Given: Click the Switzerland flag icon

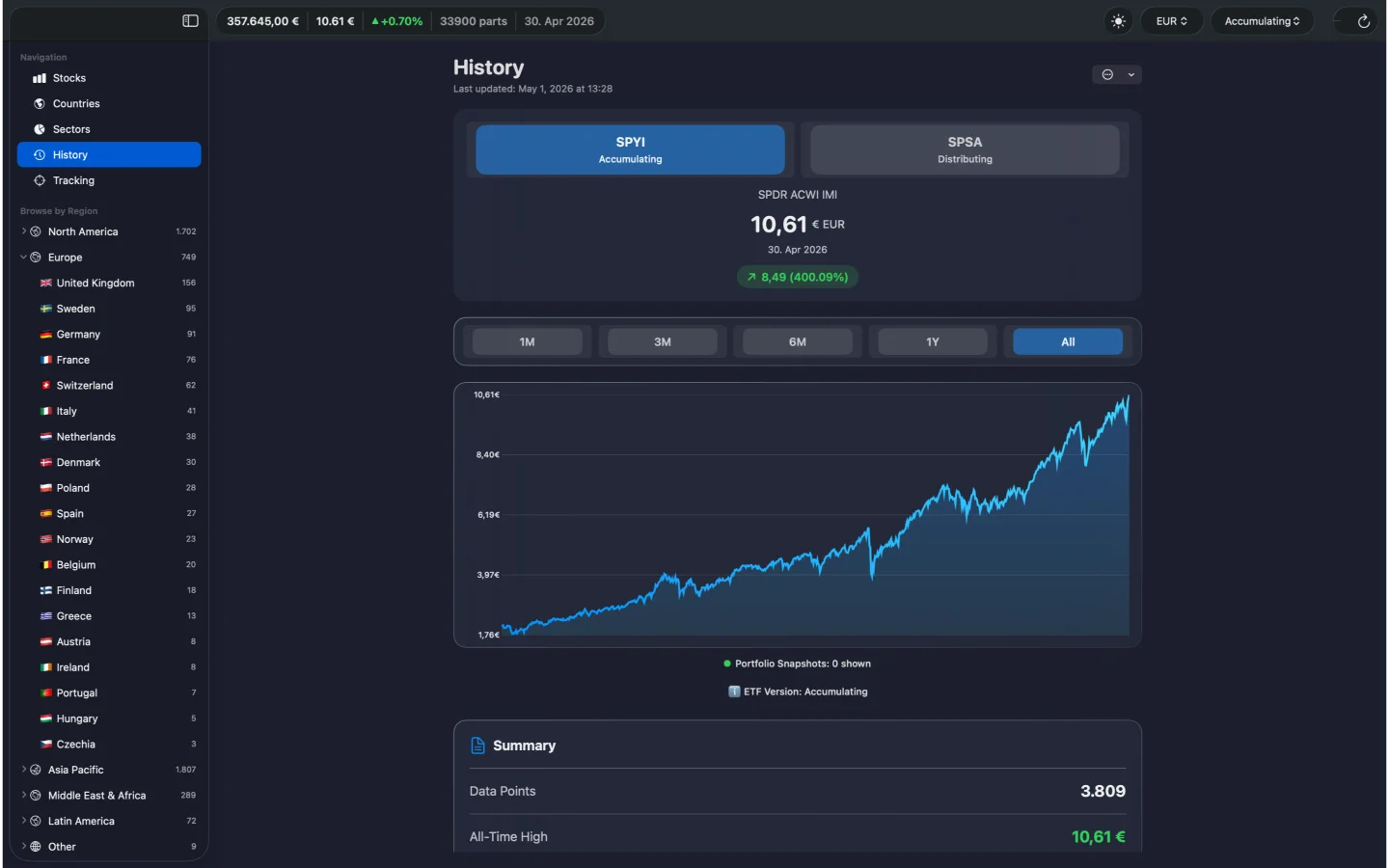Looking at the screenshot, I should [45, 385].
